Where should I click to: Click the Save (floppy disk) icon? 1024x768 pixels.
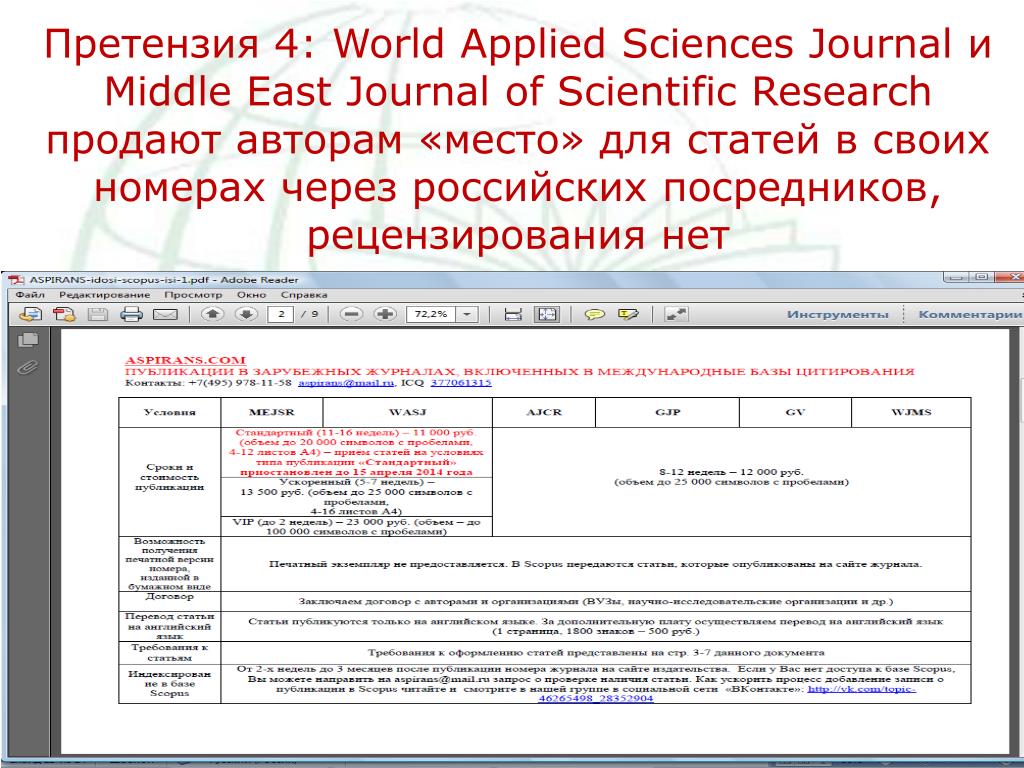coord(98,314)
